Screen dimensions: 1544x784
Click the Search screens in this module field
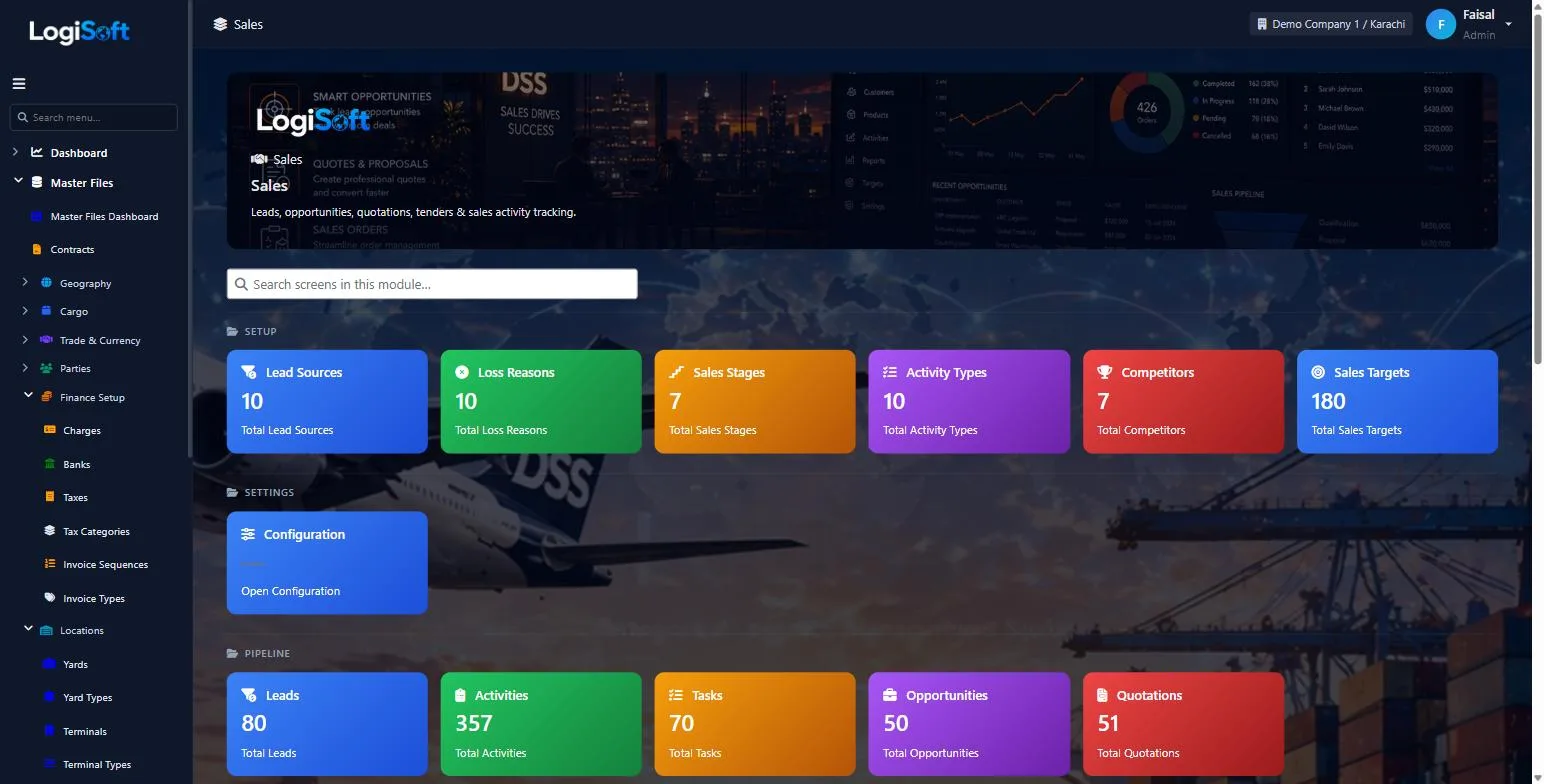[432, 284]
